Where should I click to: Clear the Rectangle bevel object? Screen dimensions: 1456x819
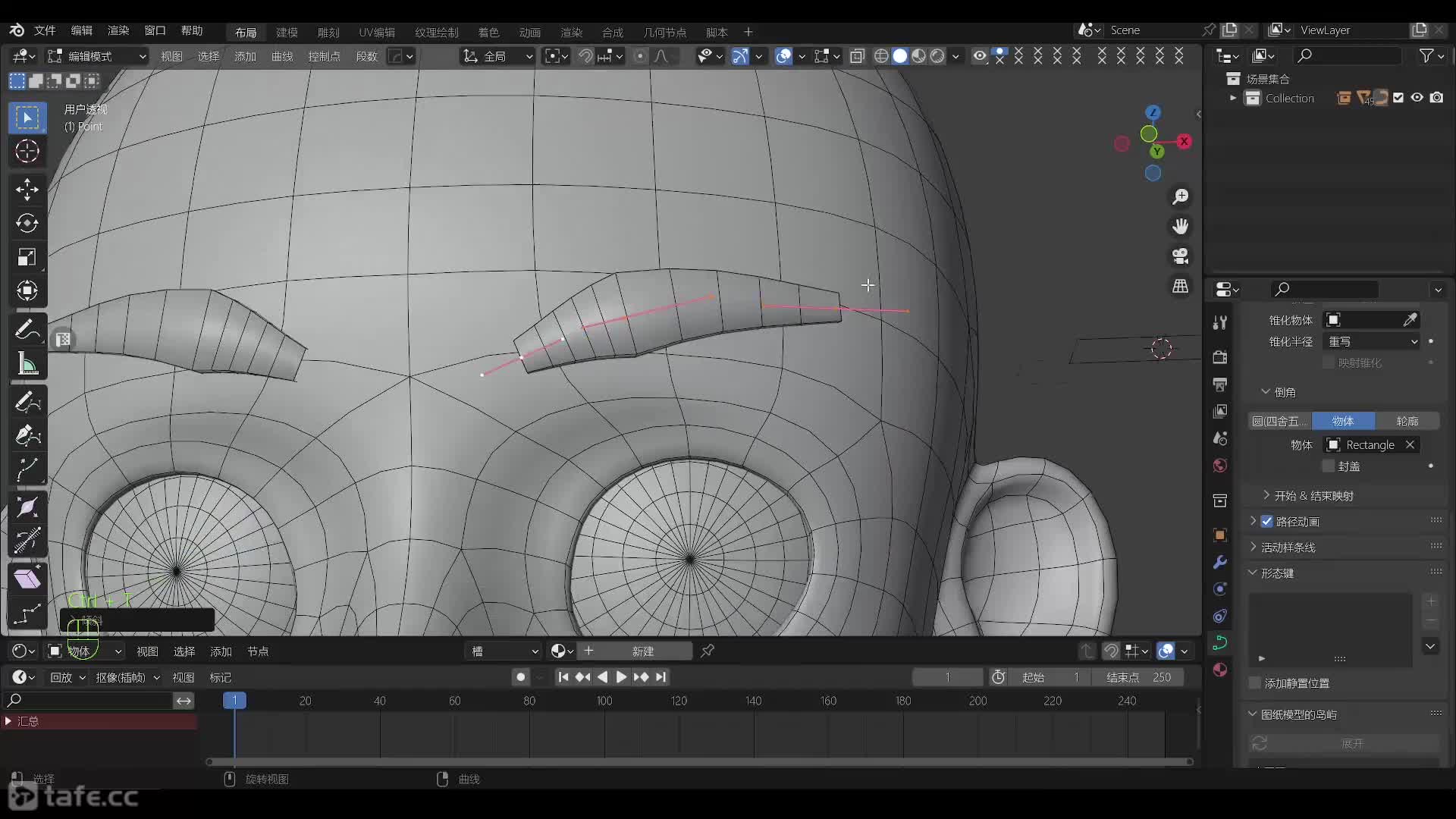pyautogui.click(x=1410, y=445)
